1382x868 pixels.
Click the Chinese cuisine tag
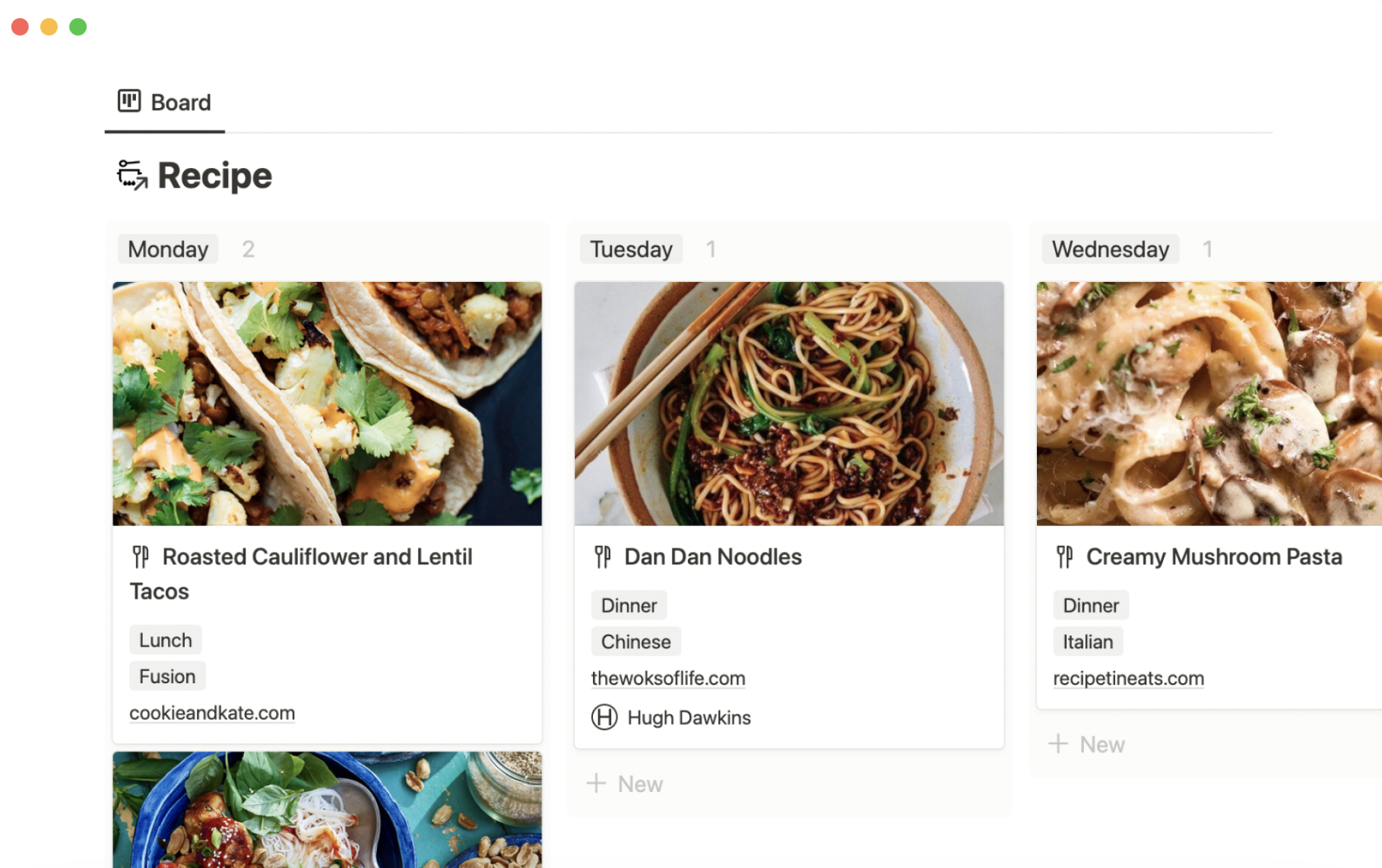coord(636,641)
